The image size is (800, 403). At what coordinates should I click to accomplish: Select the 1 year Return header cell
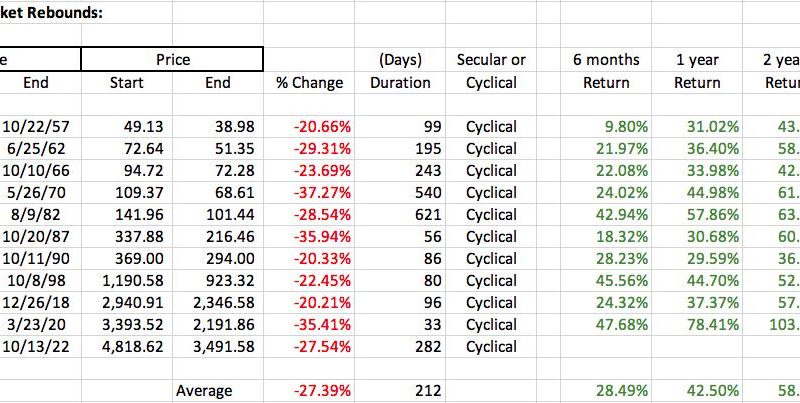coord(697,71)
